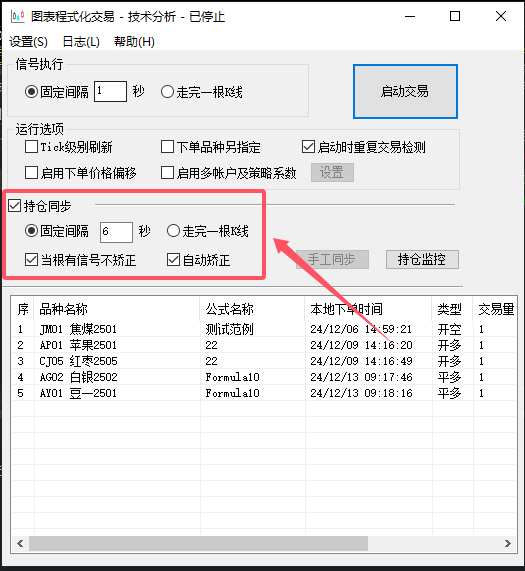
Task: Sort by 交易量 column header
Action: coord(494,309)
